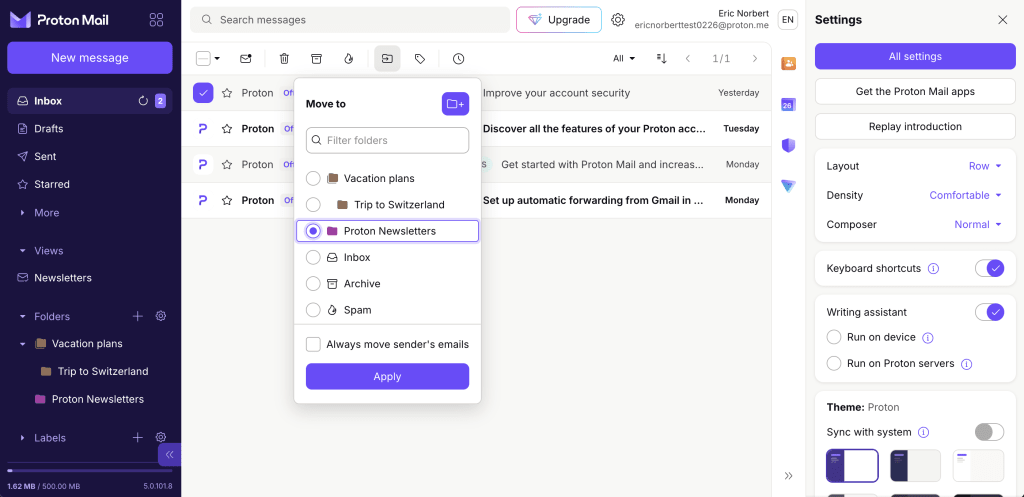Open the Density Comfortable dropdown
The height and width of the screenshot is (497, 1024).
tap(965, 195)
